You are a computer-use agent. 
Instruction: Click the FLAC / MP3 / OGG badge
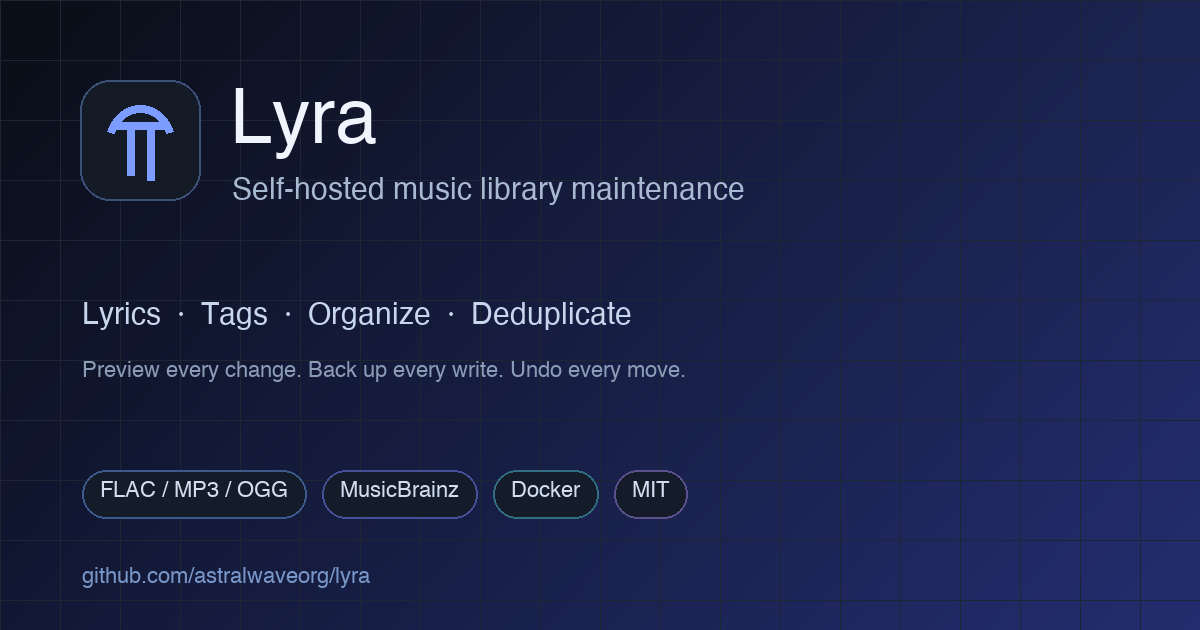coord(194,494)
